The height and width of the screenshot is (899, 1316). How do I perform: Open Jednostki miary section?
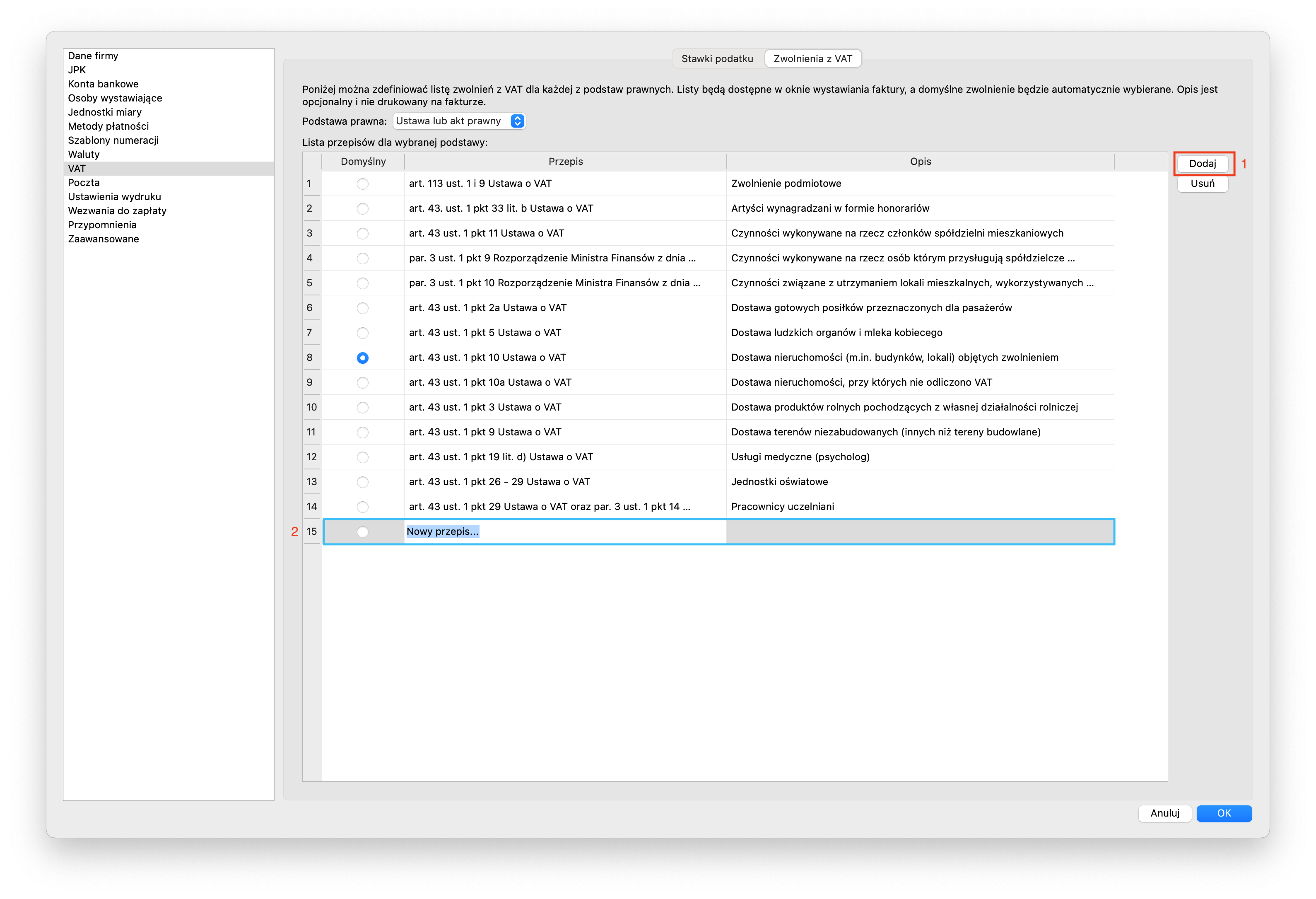click(169, 112)
